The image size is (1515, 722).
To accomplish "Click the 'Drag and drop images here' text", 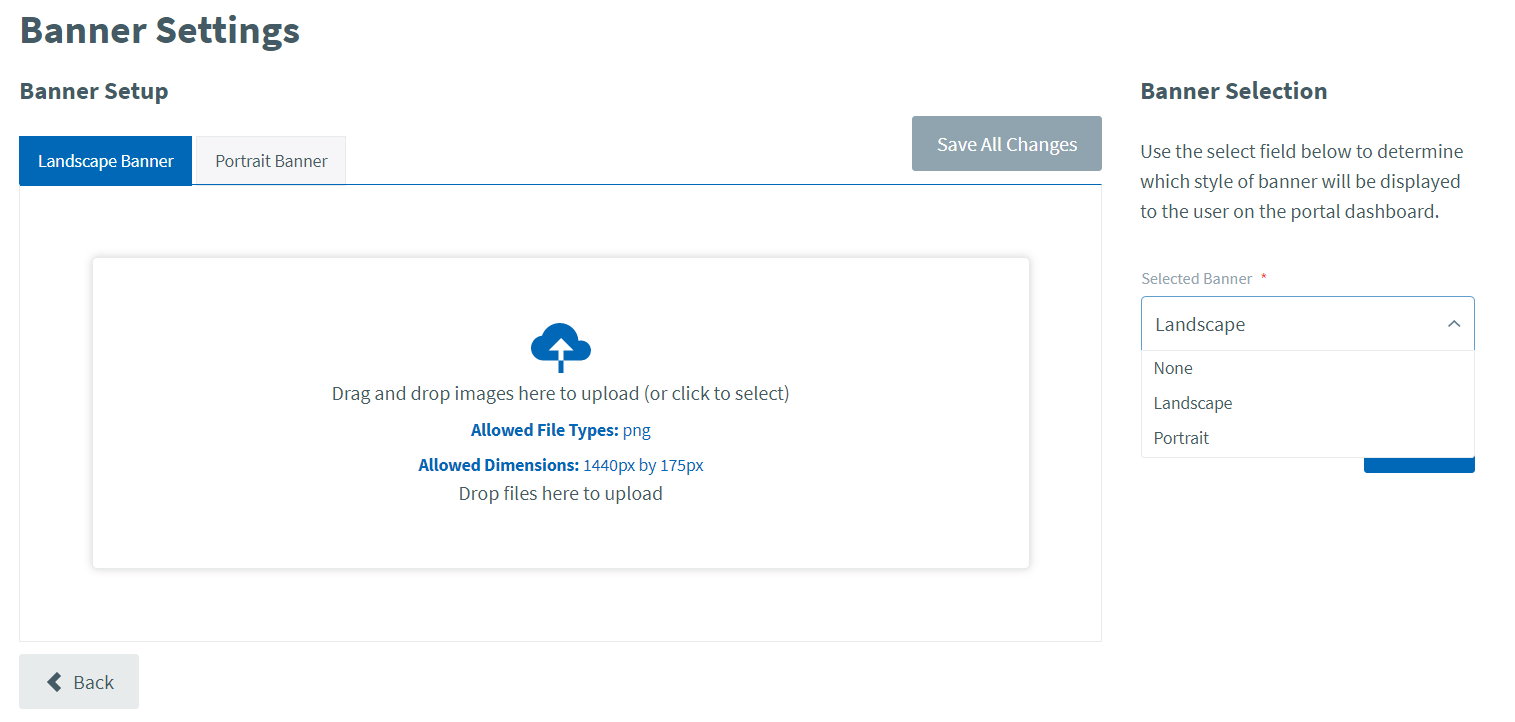I will tap(560, 393).
